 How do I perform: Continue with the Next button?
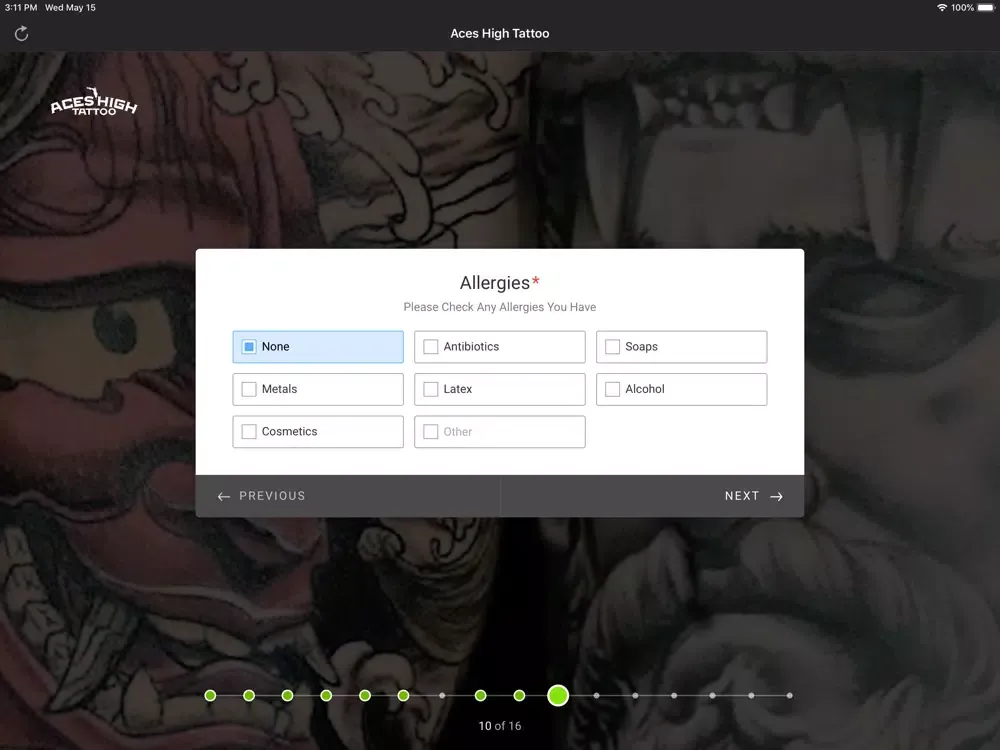[x=652, y=496]
